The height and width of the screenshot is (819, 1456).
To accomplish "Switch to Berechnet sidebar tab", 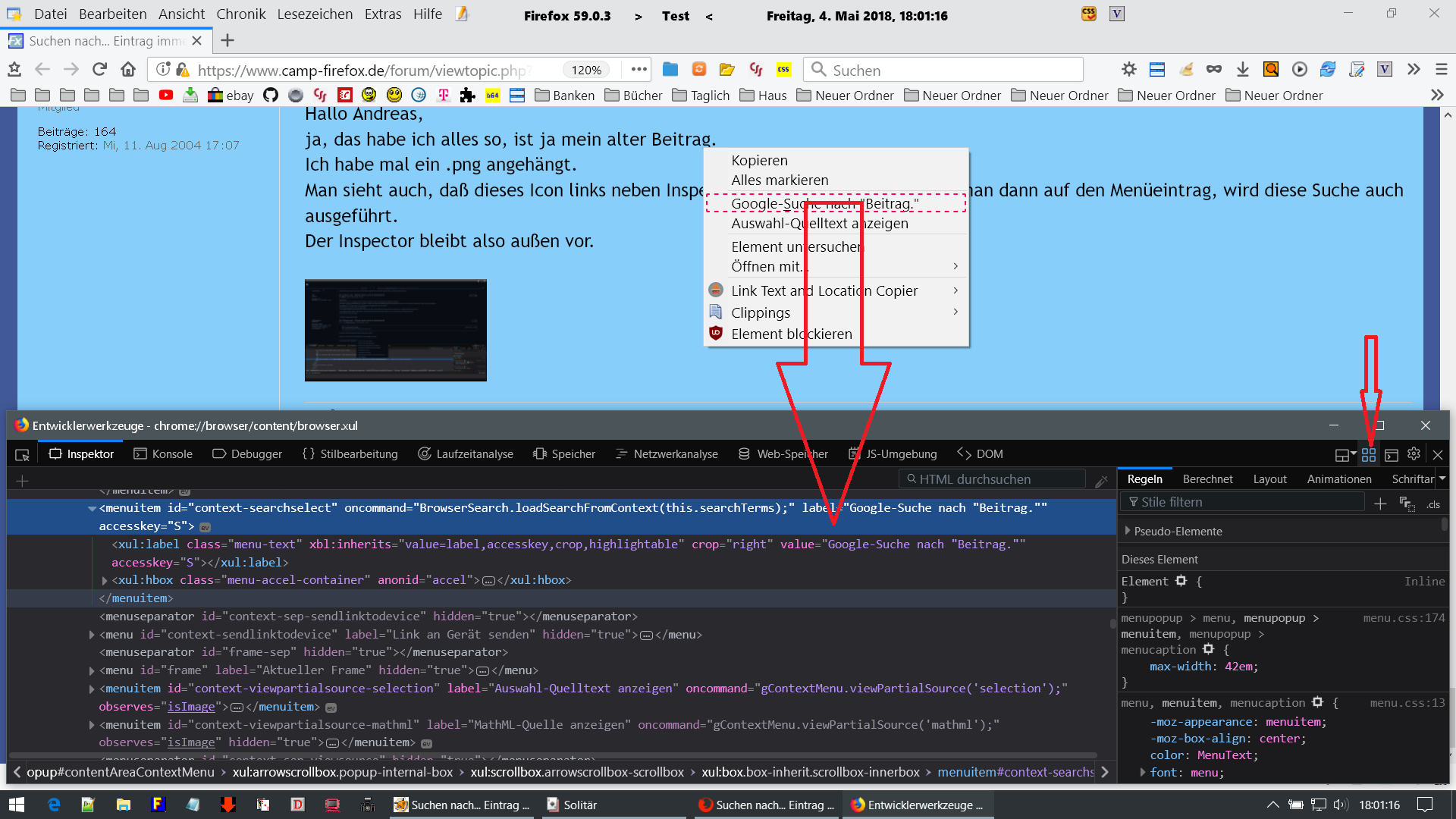I will point(1207,479).
